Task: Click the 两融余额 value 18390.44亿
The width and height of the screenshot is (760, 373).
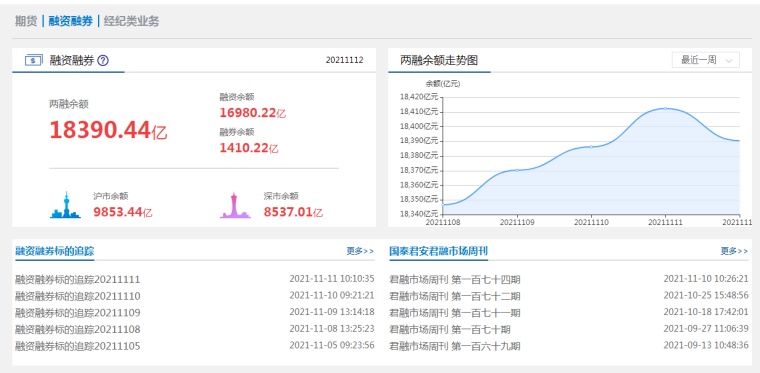Action: [108, 130]
